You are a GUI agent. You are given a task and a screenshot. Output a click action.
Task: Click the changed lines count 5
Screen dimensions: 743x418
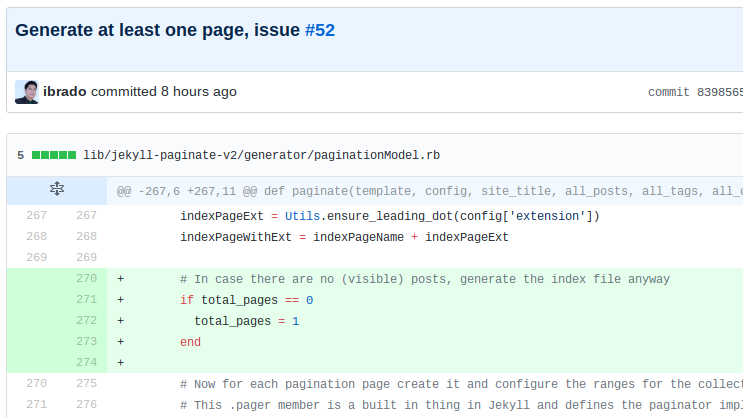(20, 155)
